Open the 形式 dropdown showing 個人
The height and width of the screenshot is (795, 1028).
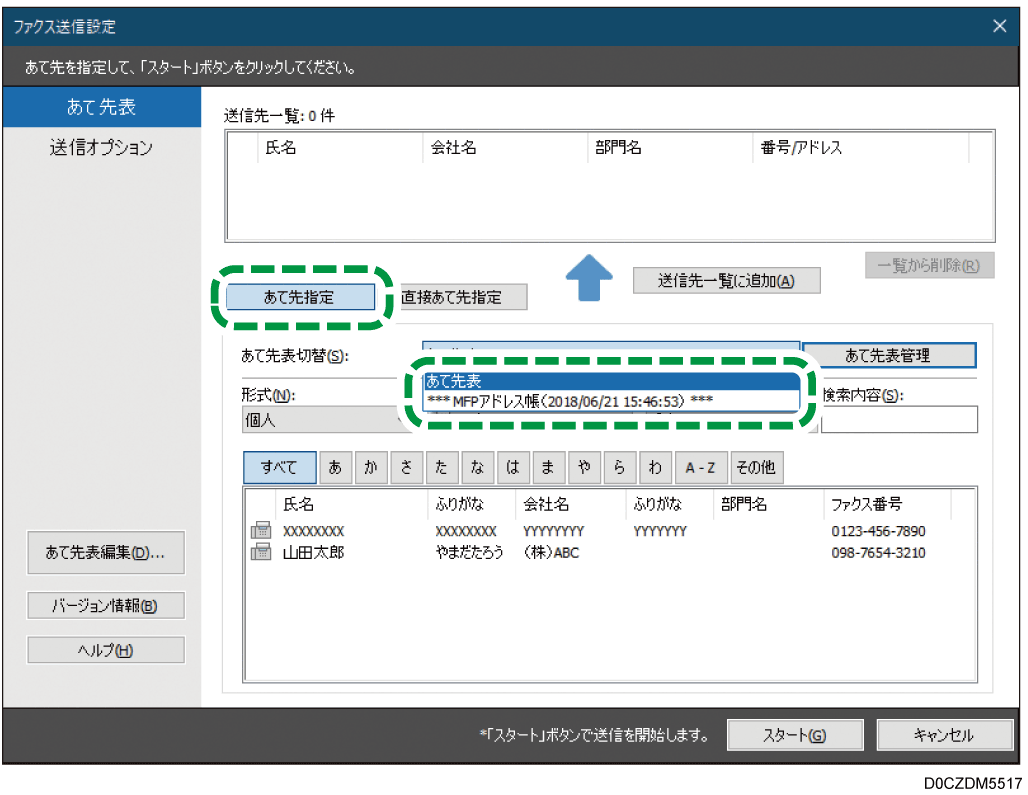[320, 421]
